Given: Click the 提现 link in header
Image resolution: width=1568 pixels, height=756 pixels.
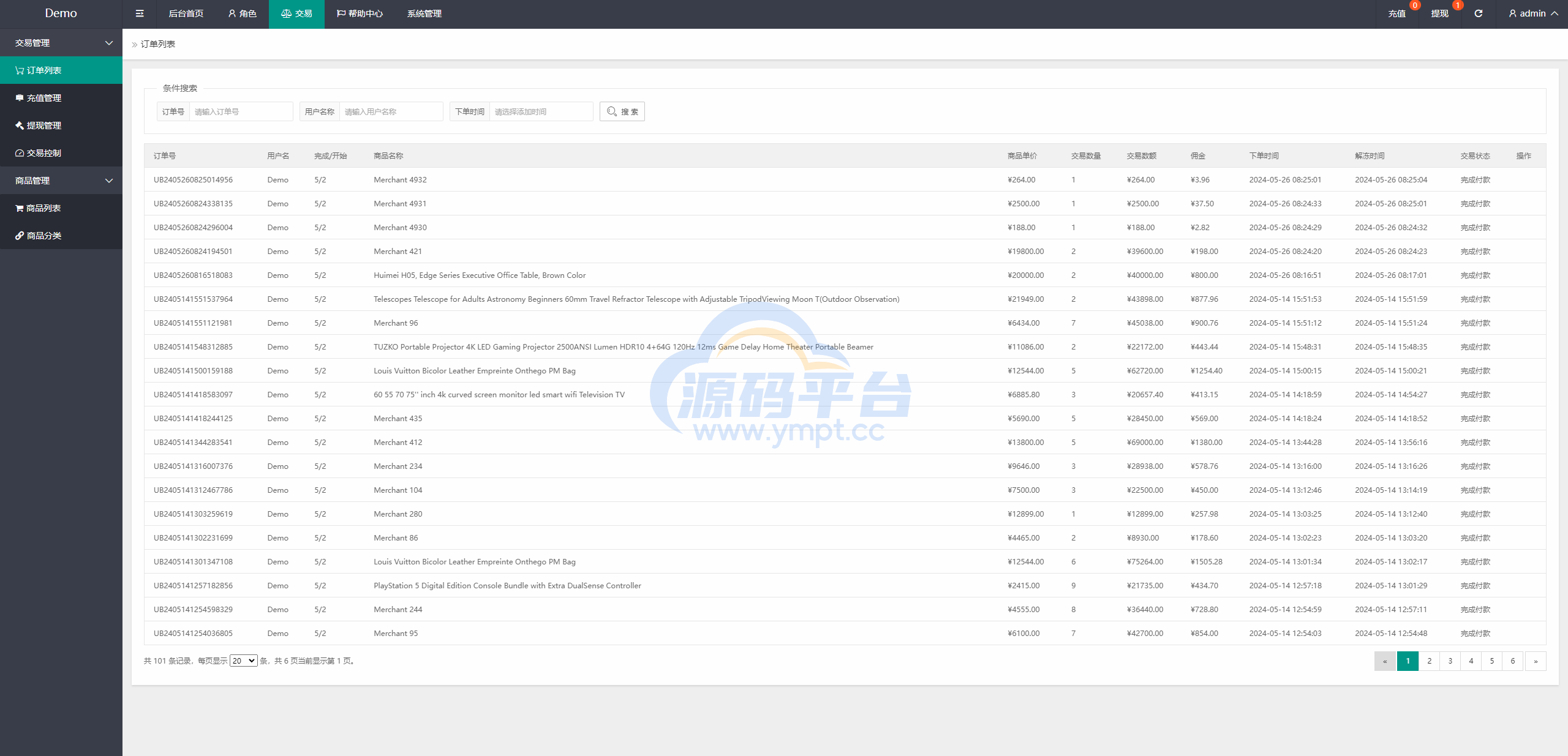Looking at the screenshot, I should pos(1439,13).
